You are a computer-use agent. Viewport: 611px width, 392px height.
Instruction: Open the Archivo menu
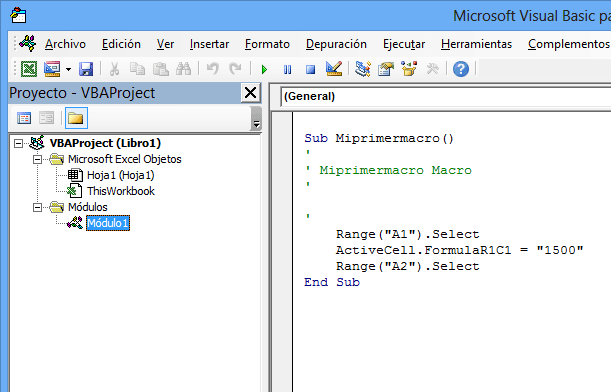(x=65, y=44)
